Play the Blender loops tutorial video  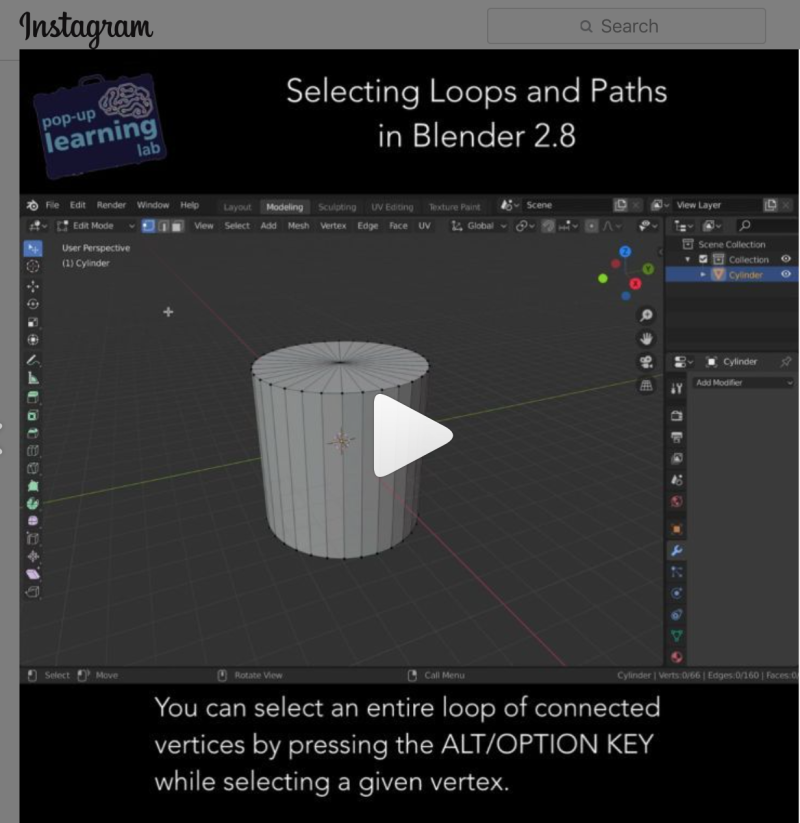tap(413, 435)
